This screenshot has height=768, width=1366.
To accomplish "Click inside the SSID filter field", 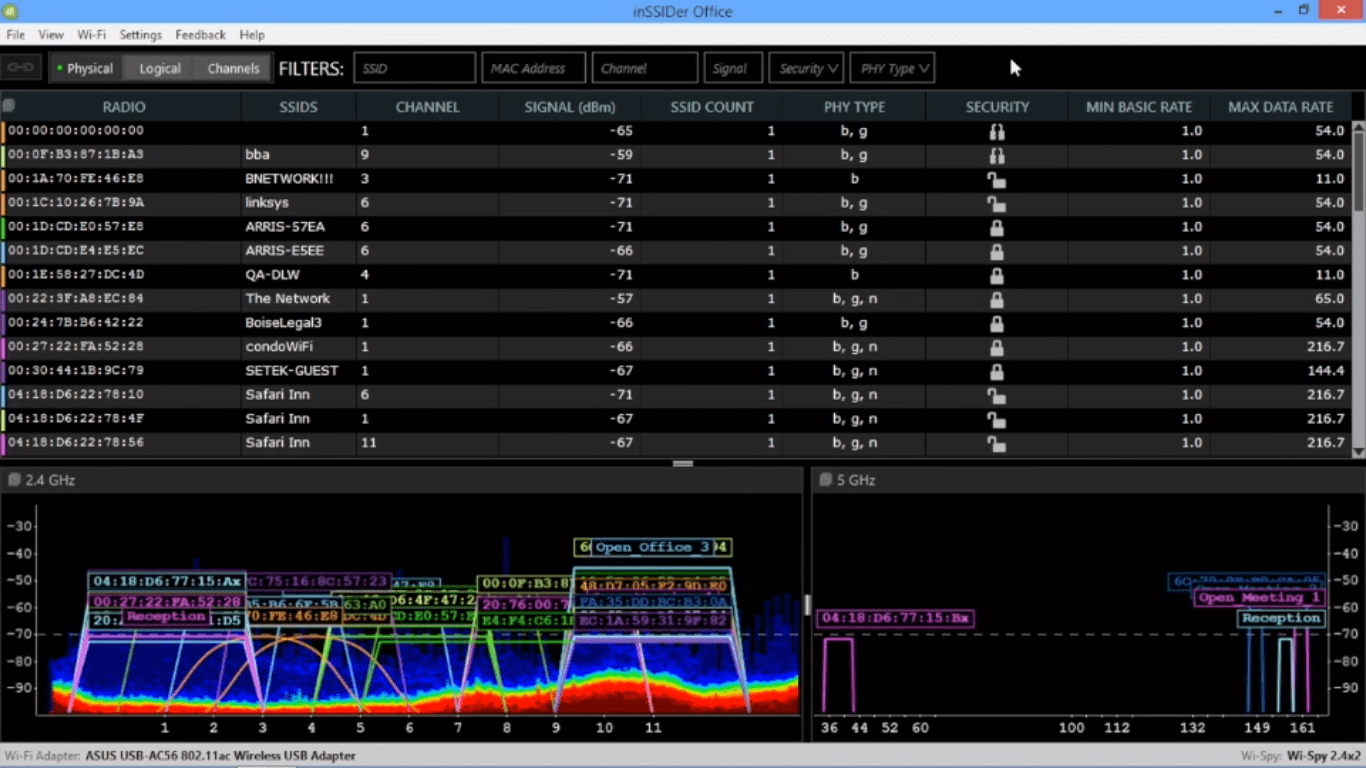I will tap(414, 67).
